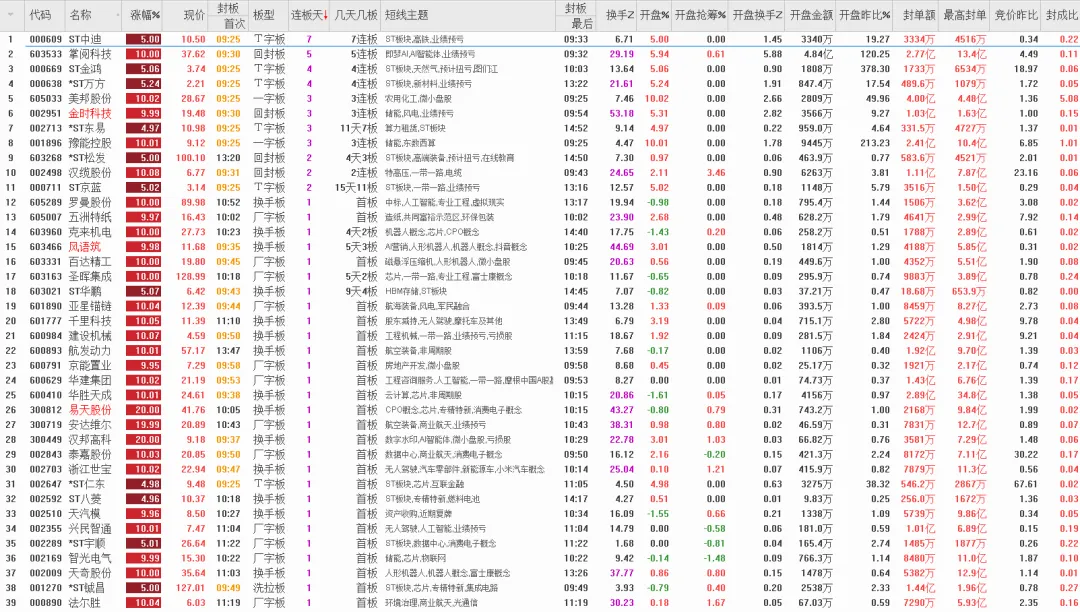
Task: Sort by the 现价 column header
Action: [194, 14]
